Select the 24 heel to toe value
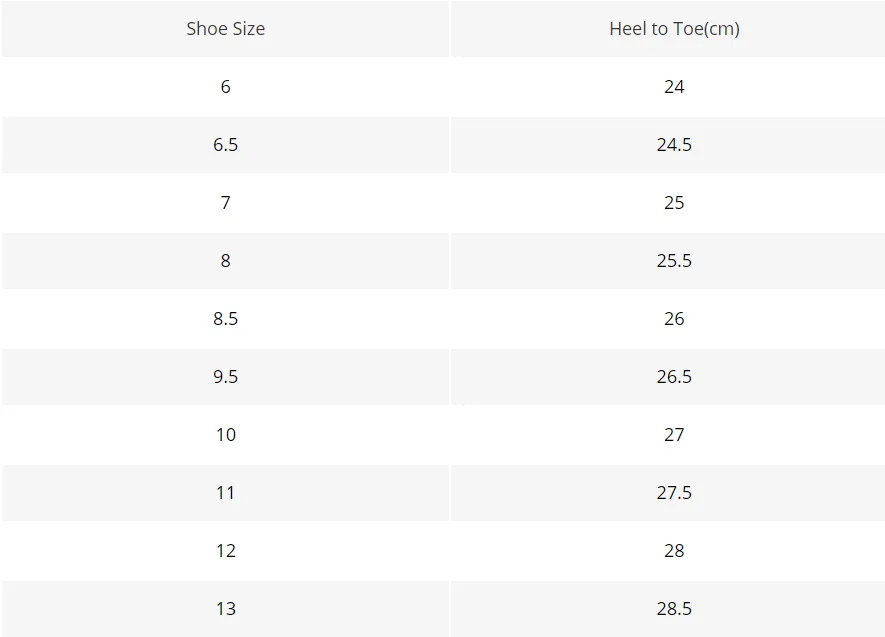885x637 pixels. coord(674,87)
